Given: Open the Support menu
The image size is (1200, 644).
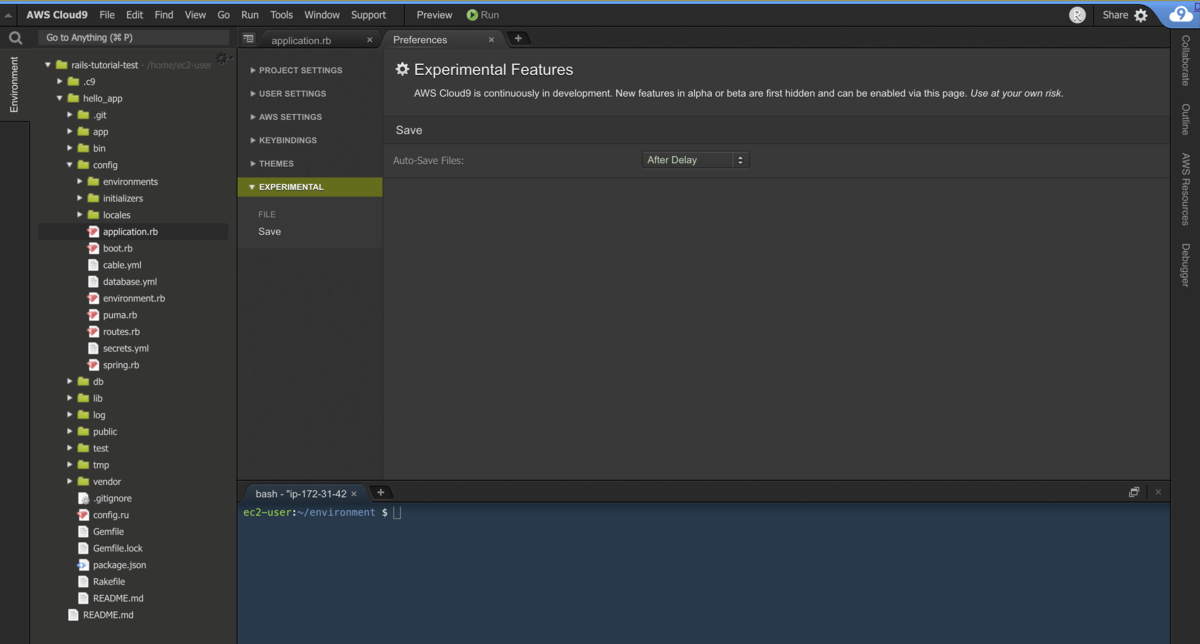Looking at the screenshot, I should point(368,15).
